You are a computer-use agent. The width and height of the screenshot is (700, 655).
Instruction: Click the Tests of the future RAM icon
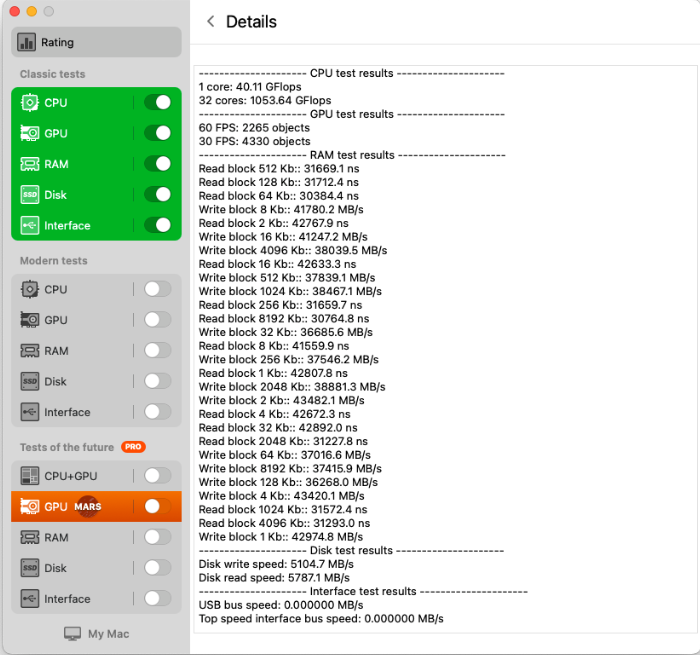29,537
